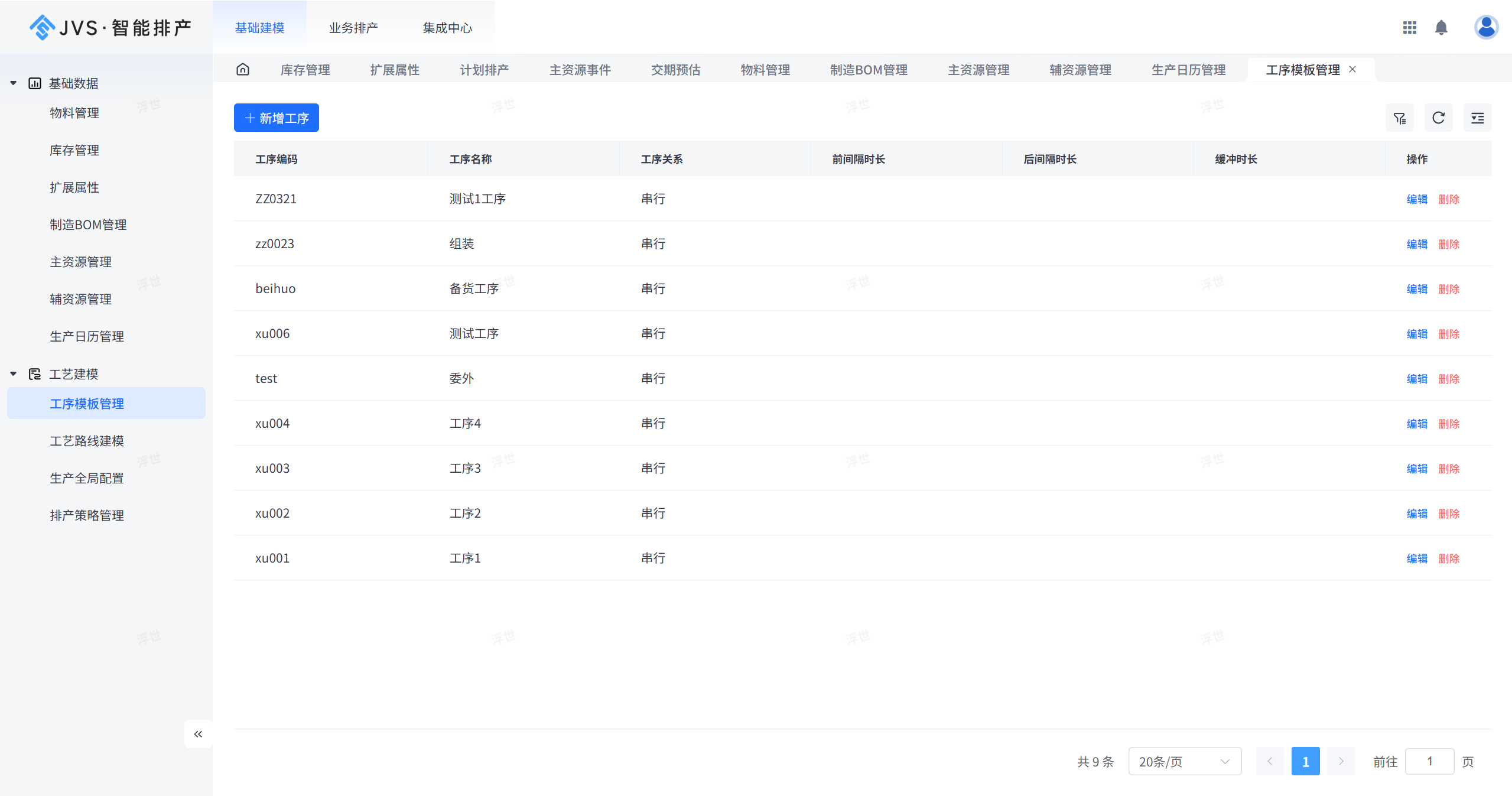
Task: Collapse the sidebar with double-chevron icon
Action: [x=198, y=734]
